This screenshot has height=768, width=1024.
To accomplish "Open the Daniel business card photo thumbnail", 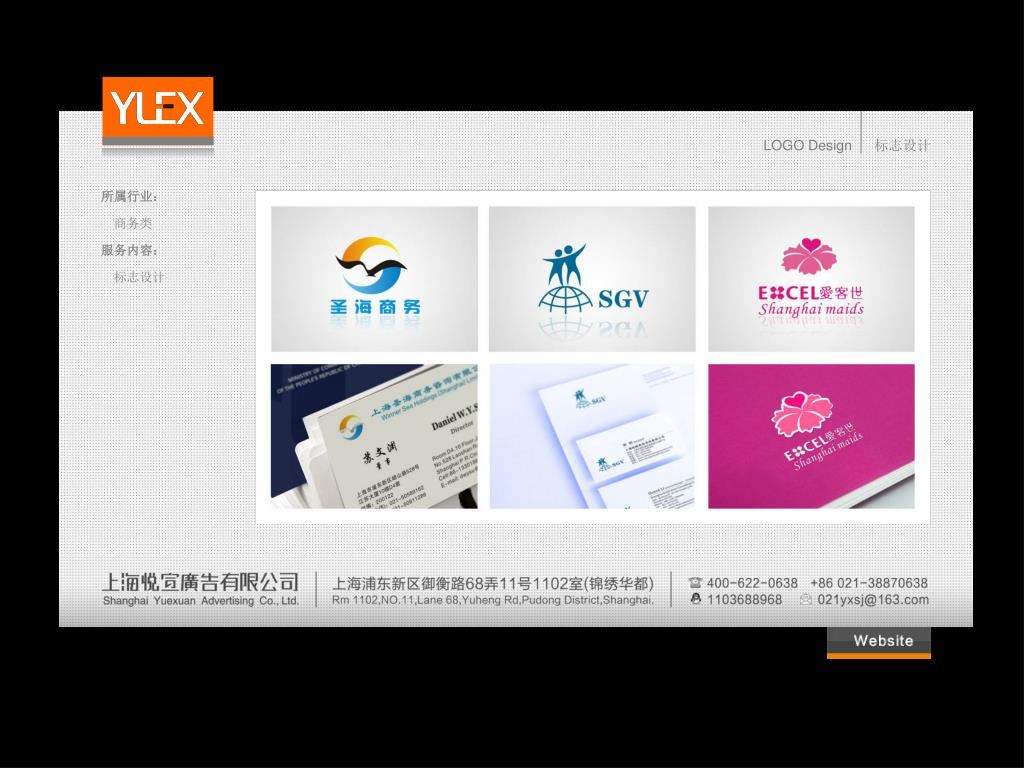I will coord(374,436).
